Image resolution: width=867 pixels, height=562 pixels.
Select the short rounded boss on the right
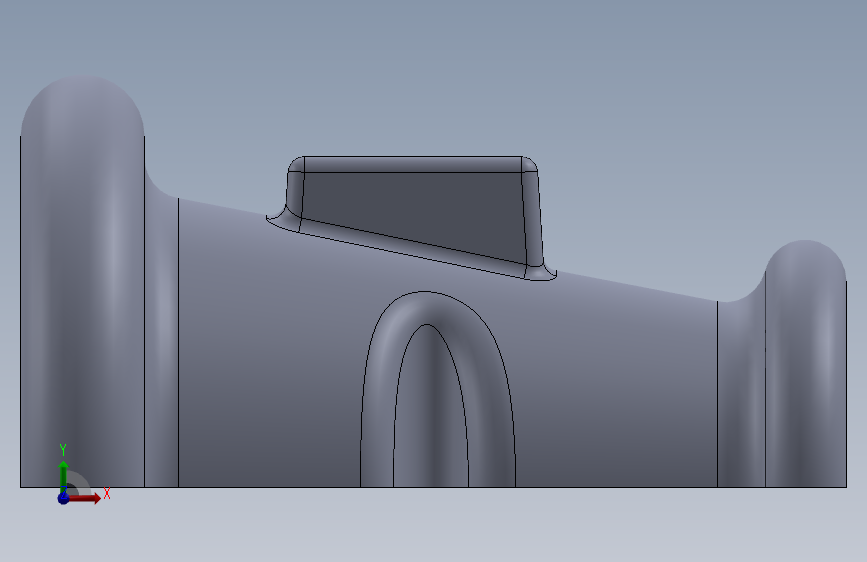pos(806,365)
